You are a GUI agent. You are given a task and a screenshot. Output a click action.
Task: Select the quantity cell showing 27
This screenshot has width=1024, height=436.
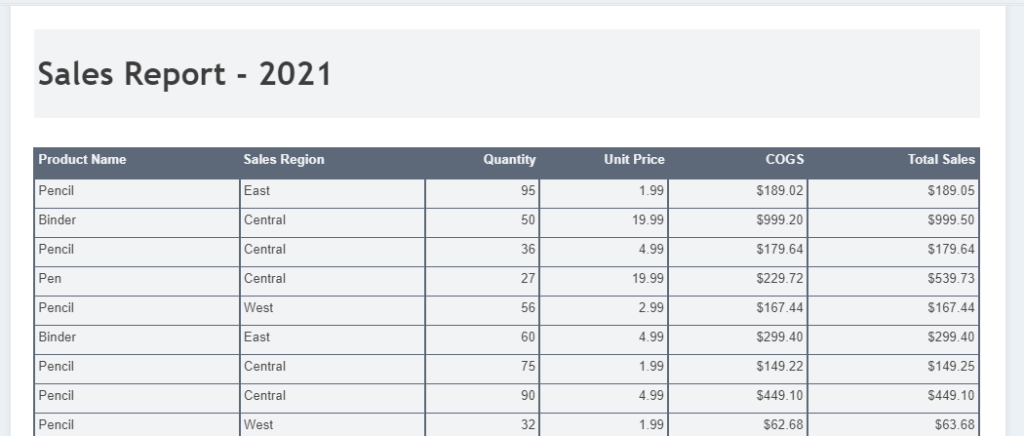point(528,279)
